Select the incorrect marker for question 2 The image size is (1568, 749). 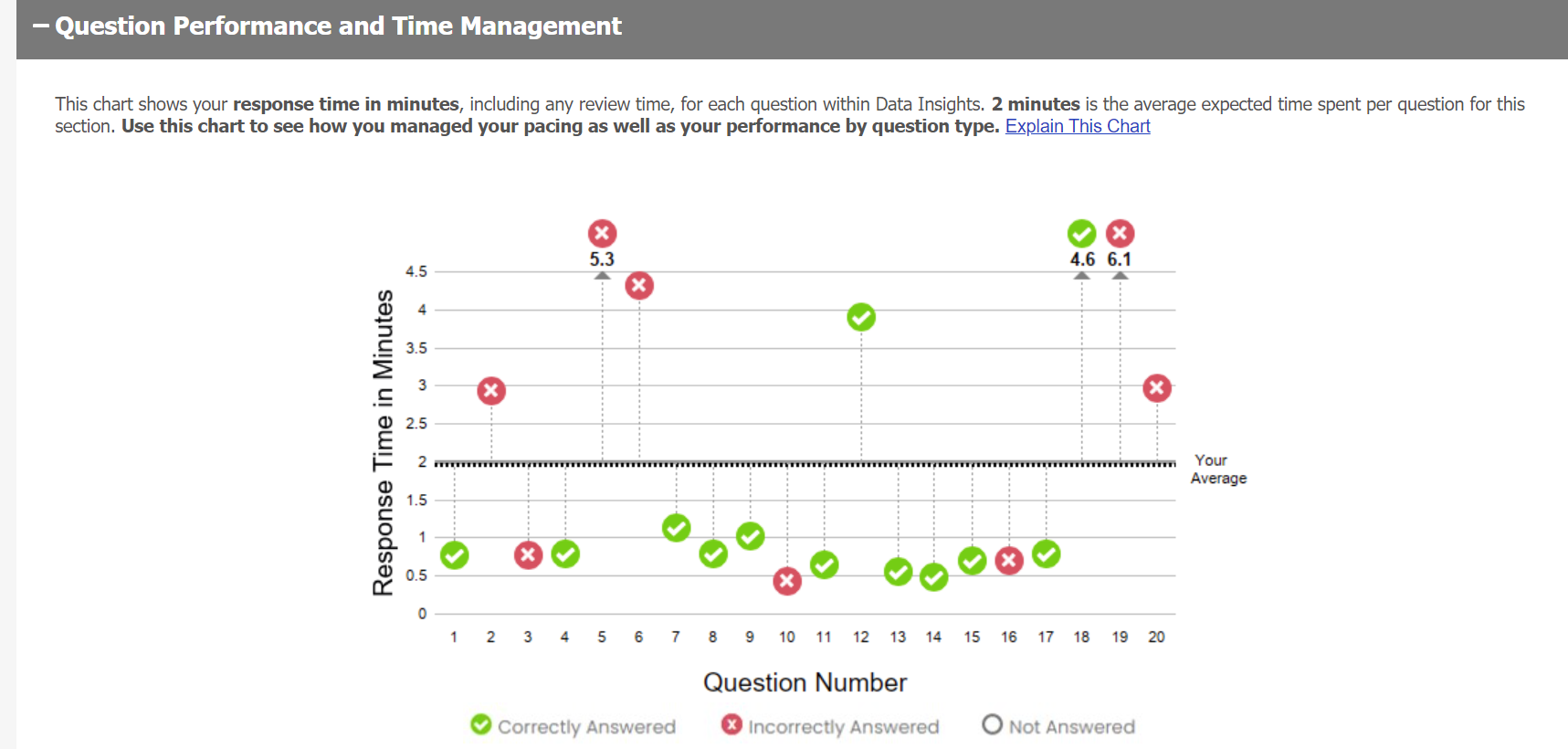(x=491, y=391)
